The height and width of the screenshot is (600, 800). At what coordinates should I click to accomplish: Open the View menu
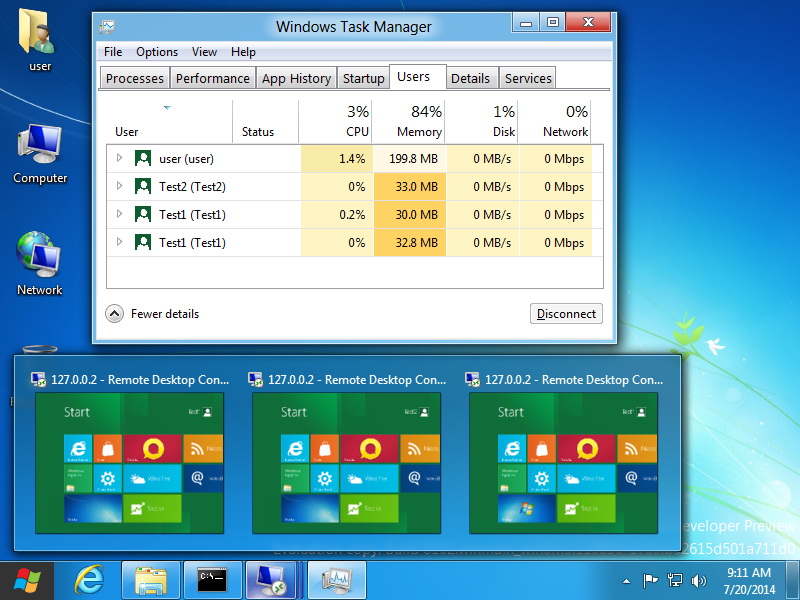(204, 52)
